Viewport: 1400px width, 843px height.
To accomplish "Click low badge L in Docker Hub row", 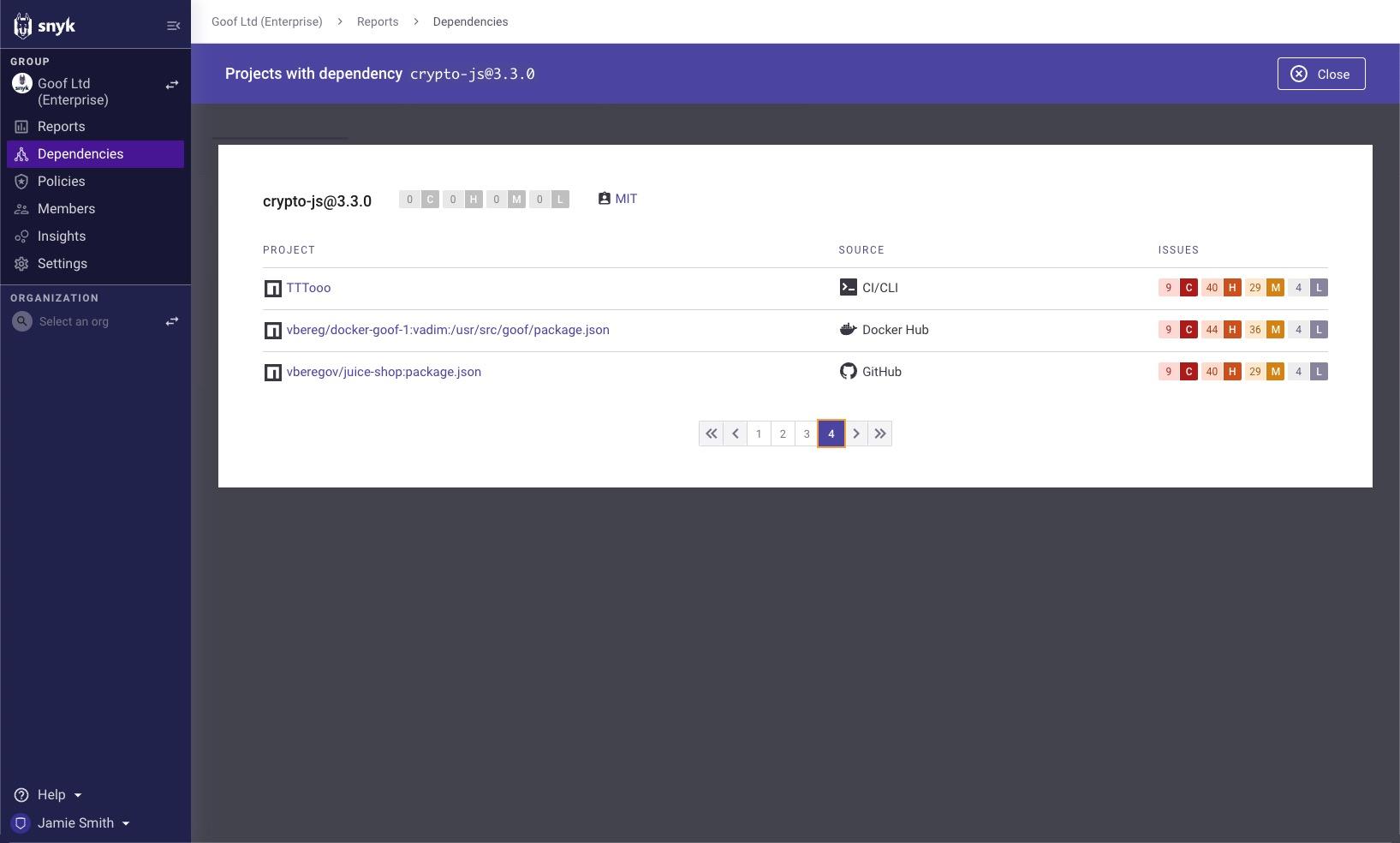I will coord(1320,330).
